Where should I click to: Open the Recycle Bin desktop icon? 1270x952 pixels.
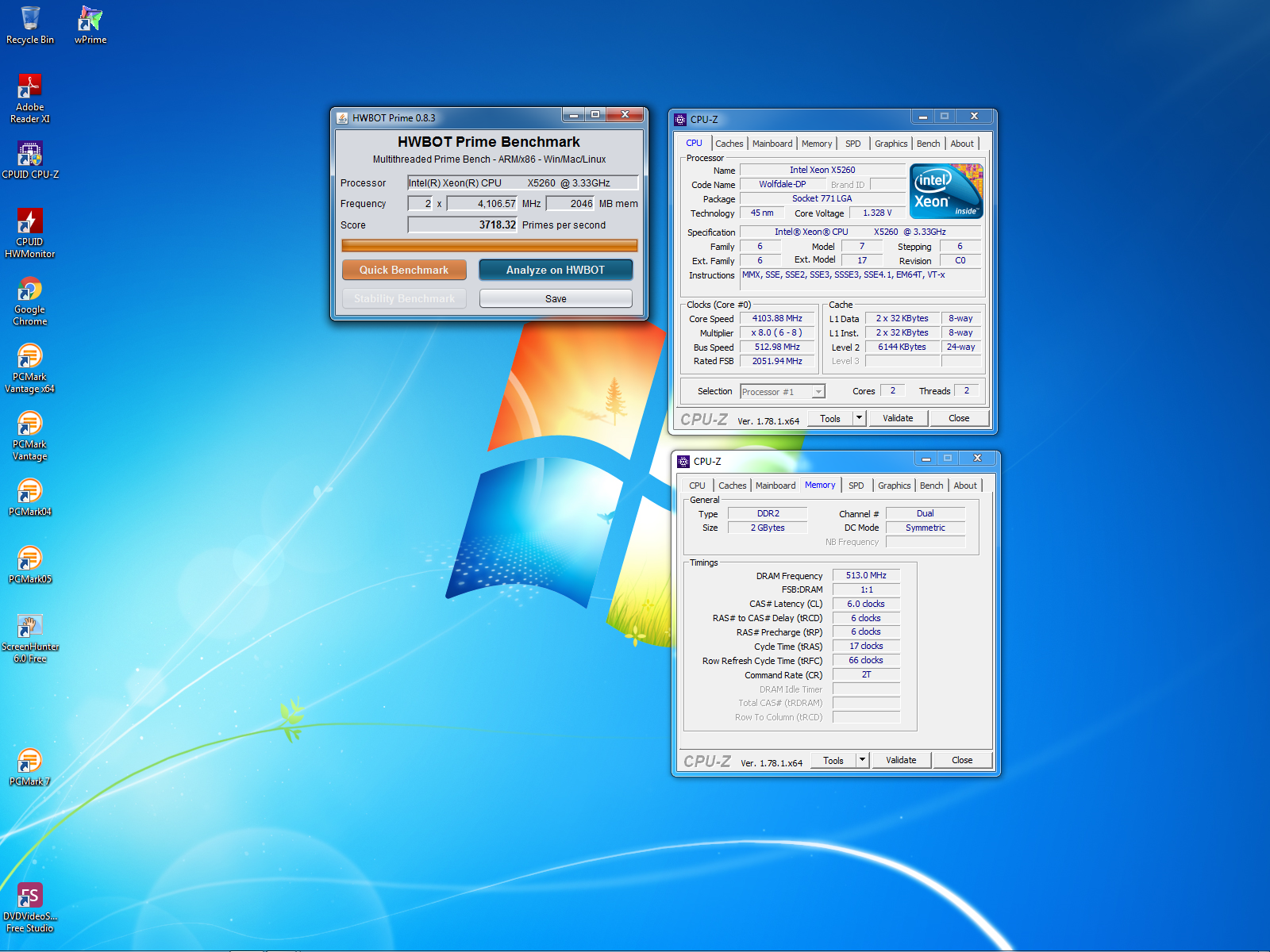coord(30,25)
